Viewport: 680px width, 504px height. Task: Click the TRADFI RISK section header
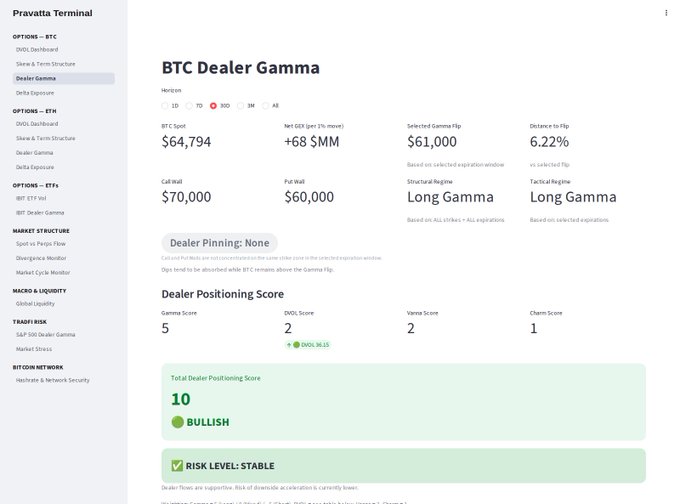pos(29,322)
